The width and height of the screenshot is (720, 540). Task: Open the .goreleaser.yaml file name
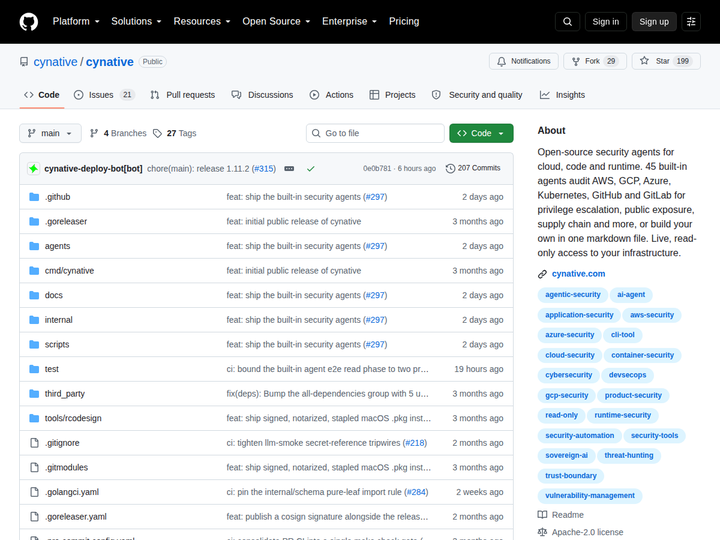76,517
